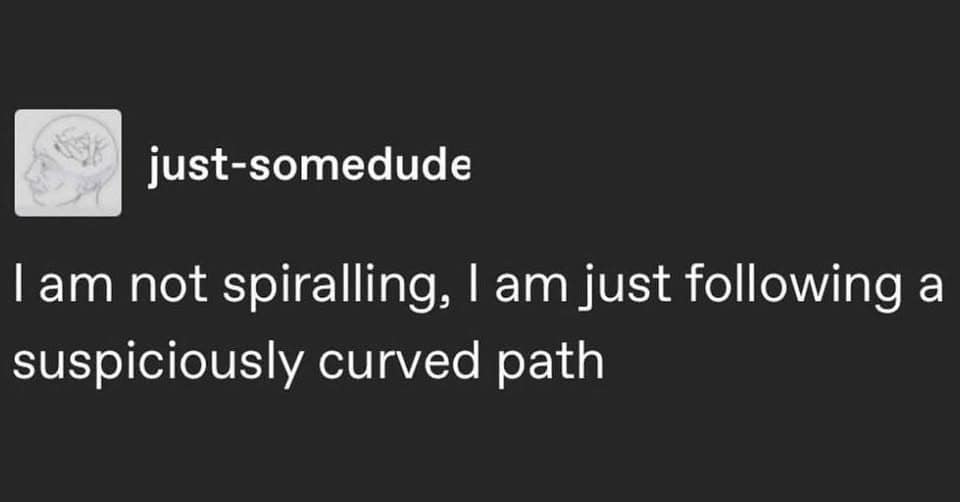Open the just-somedude username link
Image resolution: width=960 pixels, height=502 pixels.
pyautogui.click(x=308, y=165)
